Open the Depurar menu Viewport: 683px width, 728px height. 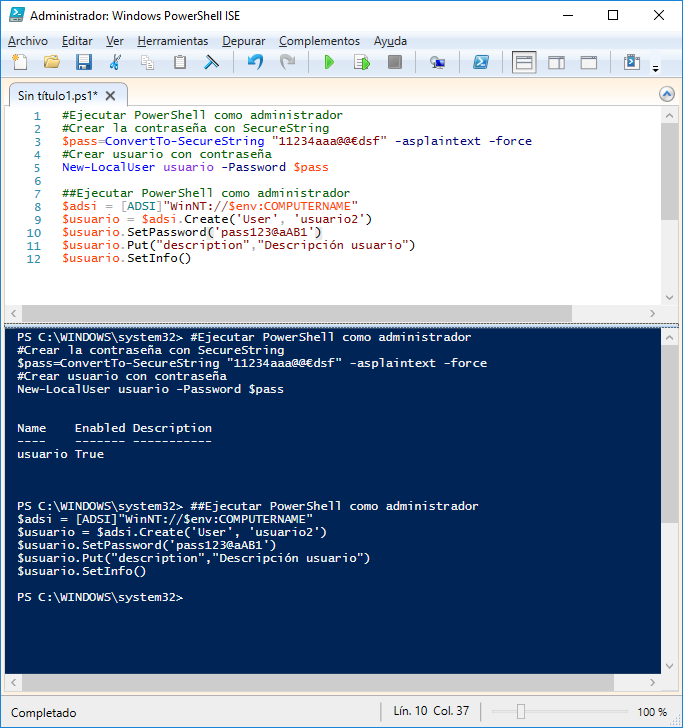coord(243,41)
